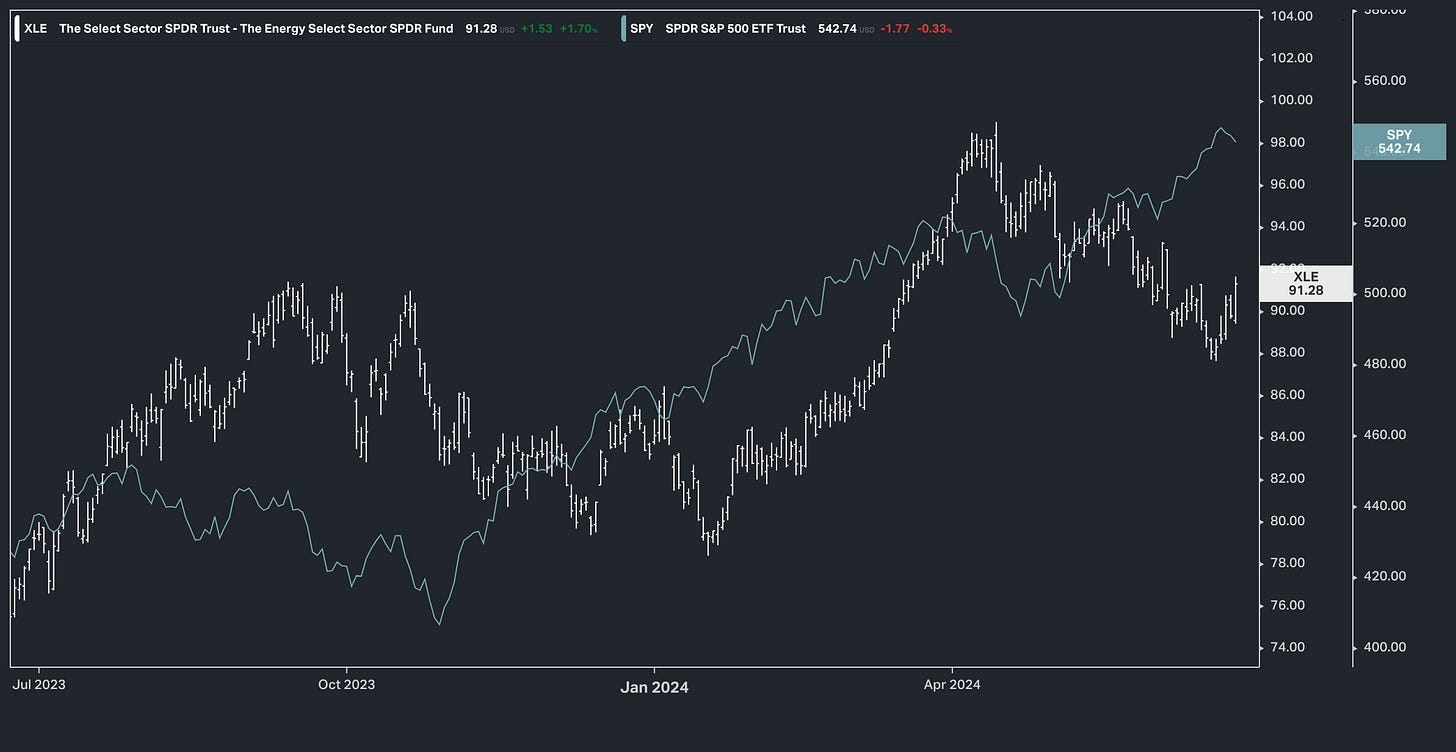The height and width of the screenshot is (752, 1456).
Task: Click the Oct 2023 date label
Action: [346, 686]
